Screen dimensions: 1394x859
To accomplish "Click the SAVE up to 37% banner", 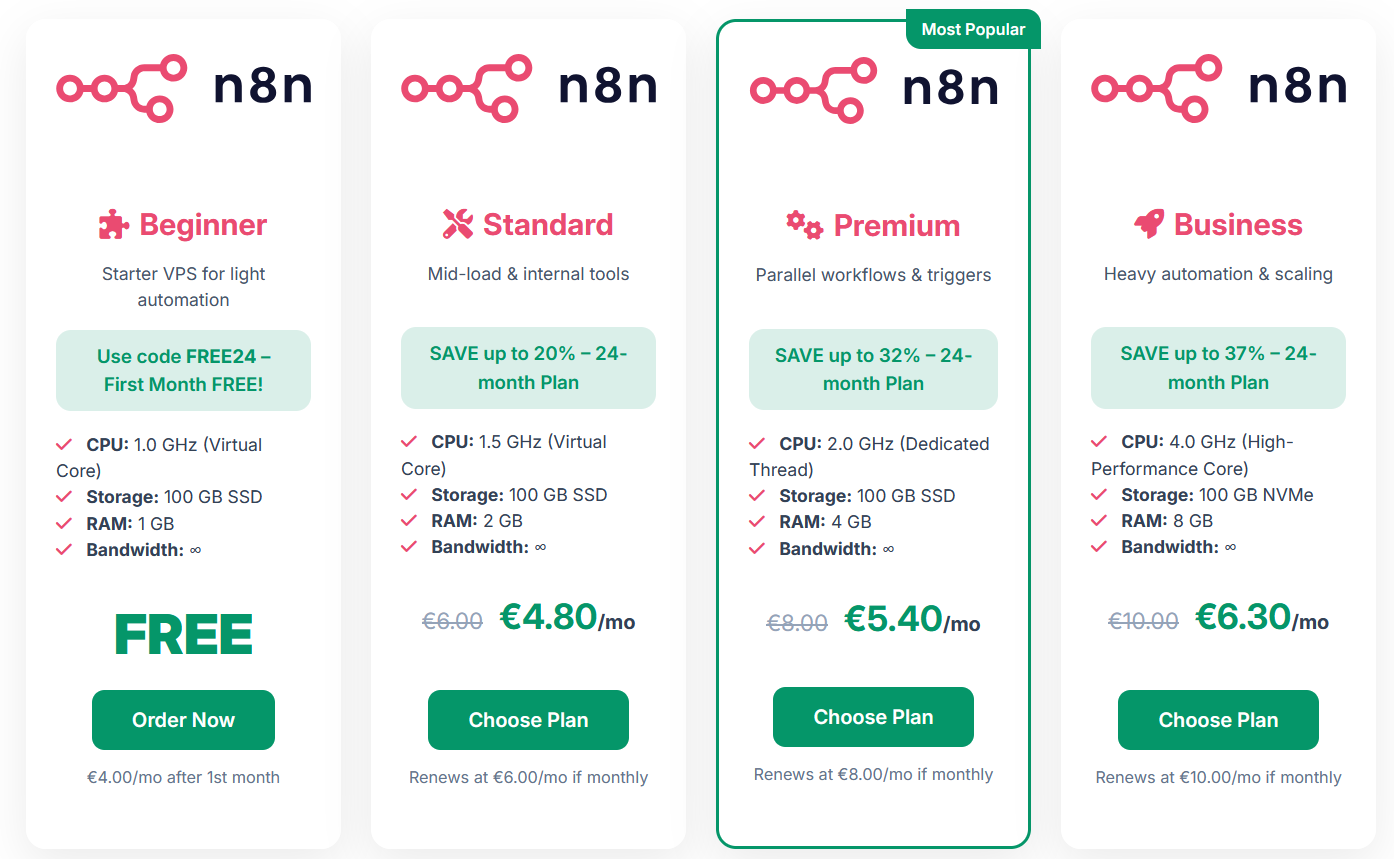I will pos(1218,368).
